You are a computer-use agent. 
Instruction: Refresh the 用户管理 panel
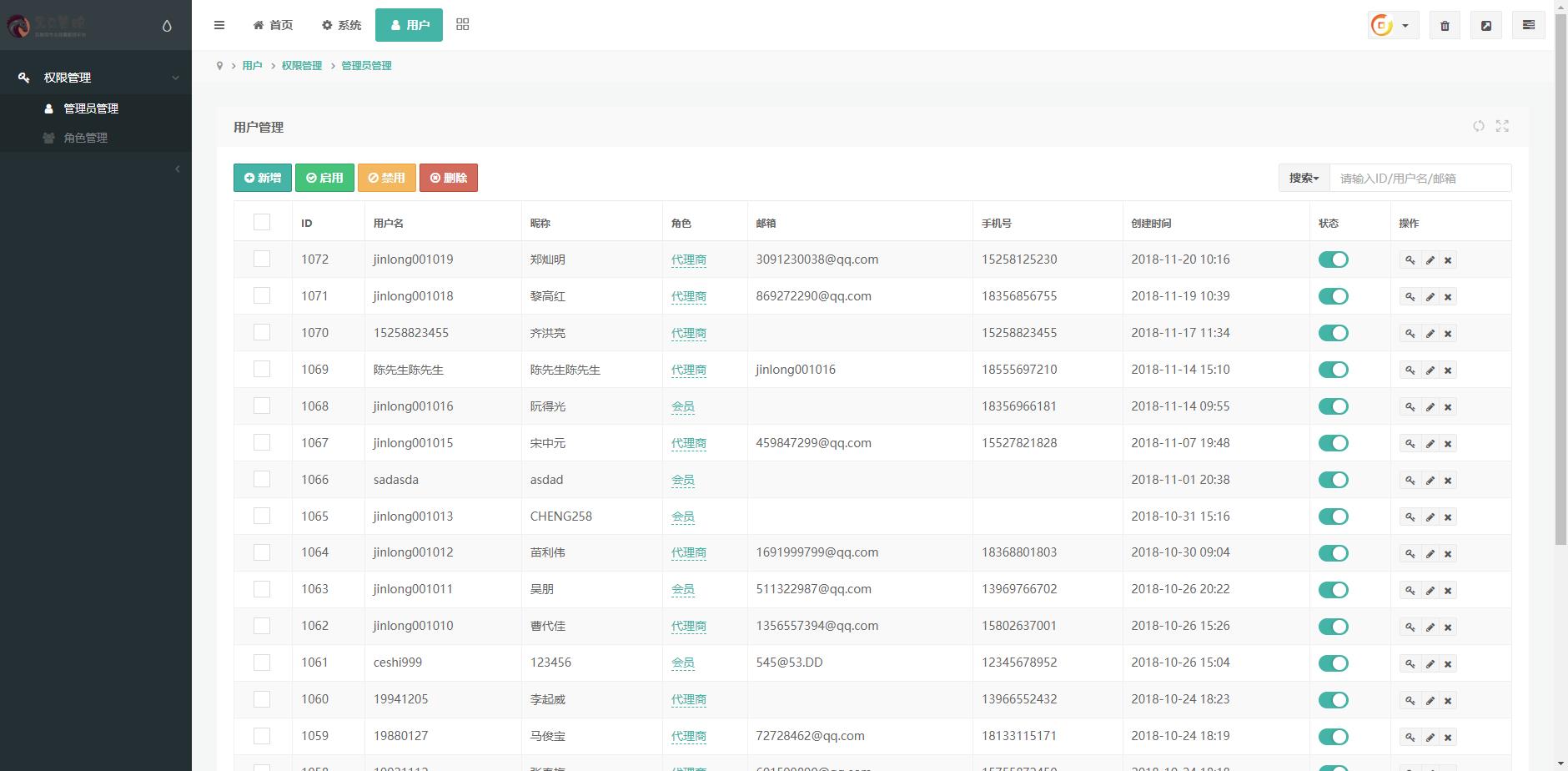[1478, 126]
